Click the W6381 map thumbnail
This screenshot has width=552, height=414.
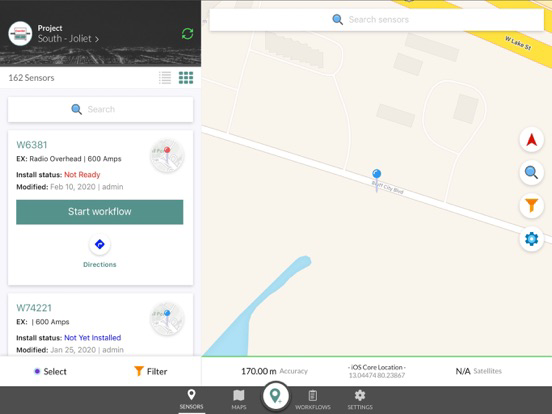[167, 156]
